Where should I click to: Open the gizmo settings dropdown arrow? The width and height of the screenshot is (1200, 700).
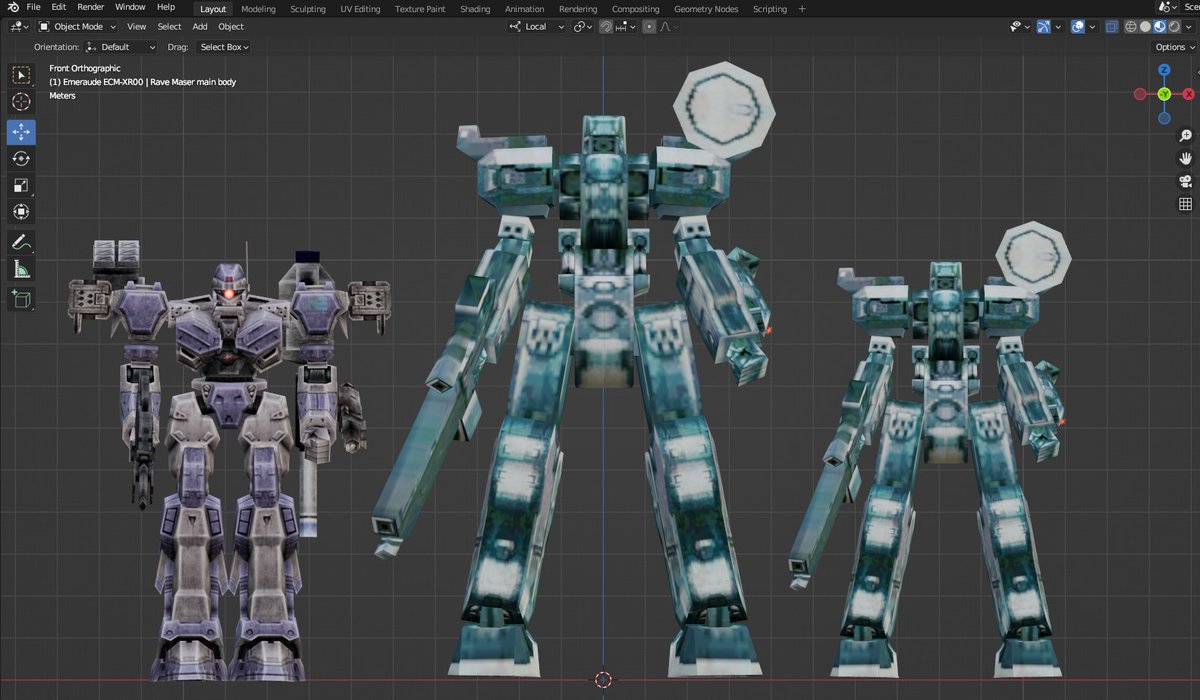tap(1058, 27)
